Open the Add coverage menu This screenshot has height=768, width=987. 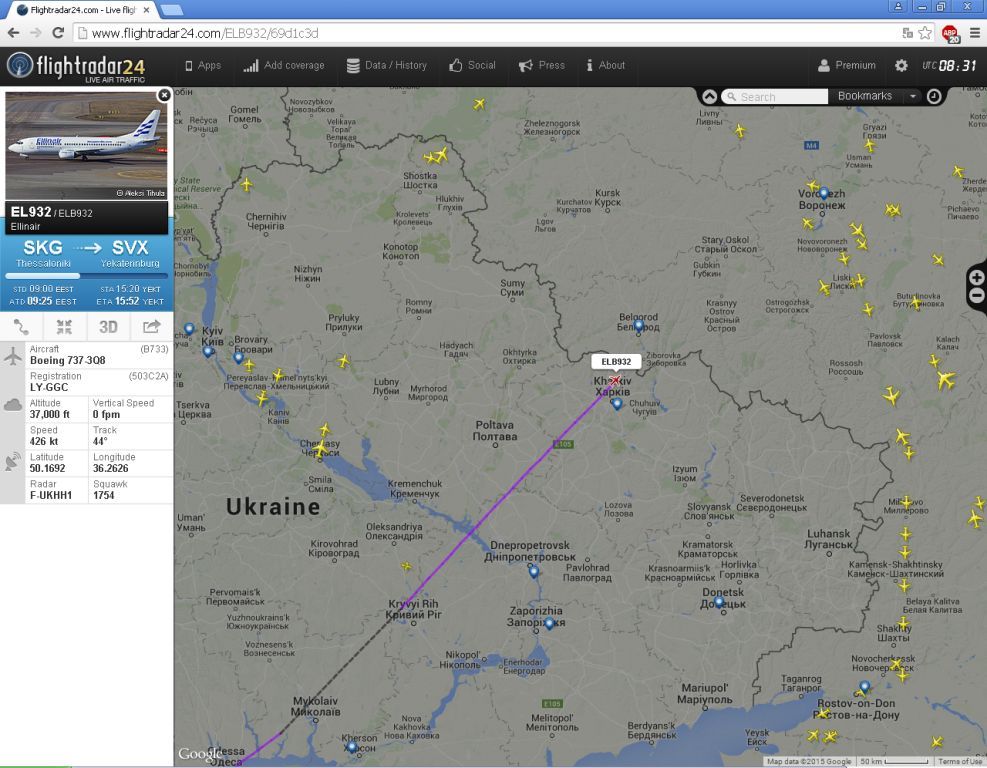pos(284,65)
